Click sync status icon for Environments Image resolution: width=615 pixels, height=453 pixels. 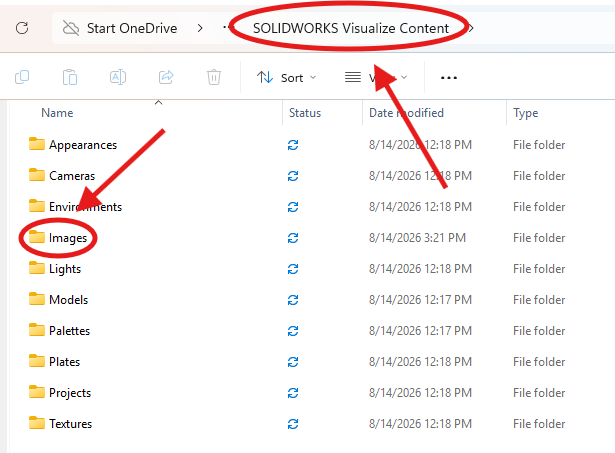(293, 207)
